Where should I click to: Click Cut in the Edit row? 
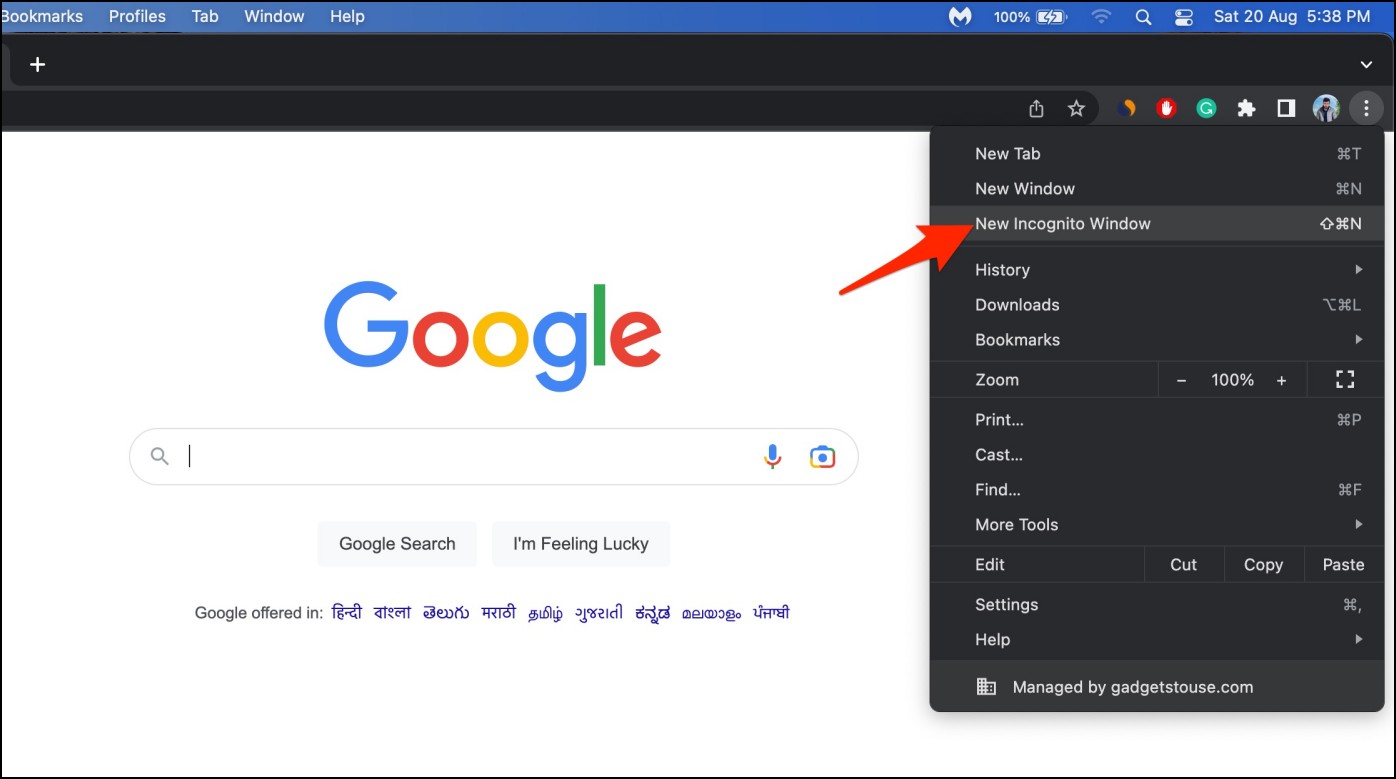point(1184,565)
